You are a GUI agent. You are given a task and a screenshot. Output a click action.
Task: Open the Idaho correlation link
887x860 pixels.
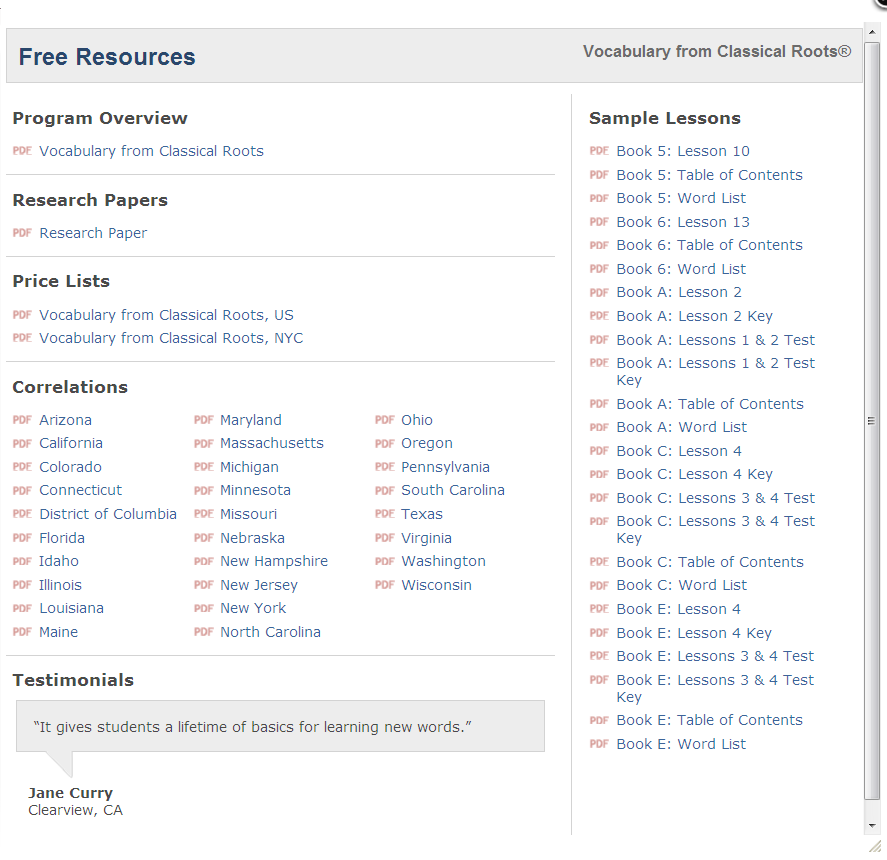click(x=59, y=561)
